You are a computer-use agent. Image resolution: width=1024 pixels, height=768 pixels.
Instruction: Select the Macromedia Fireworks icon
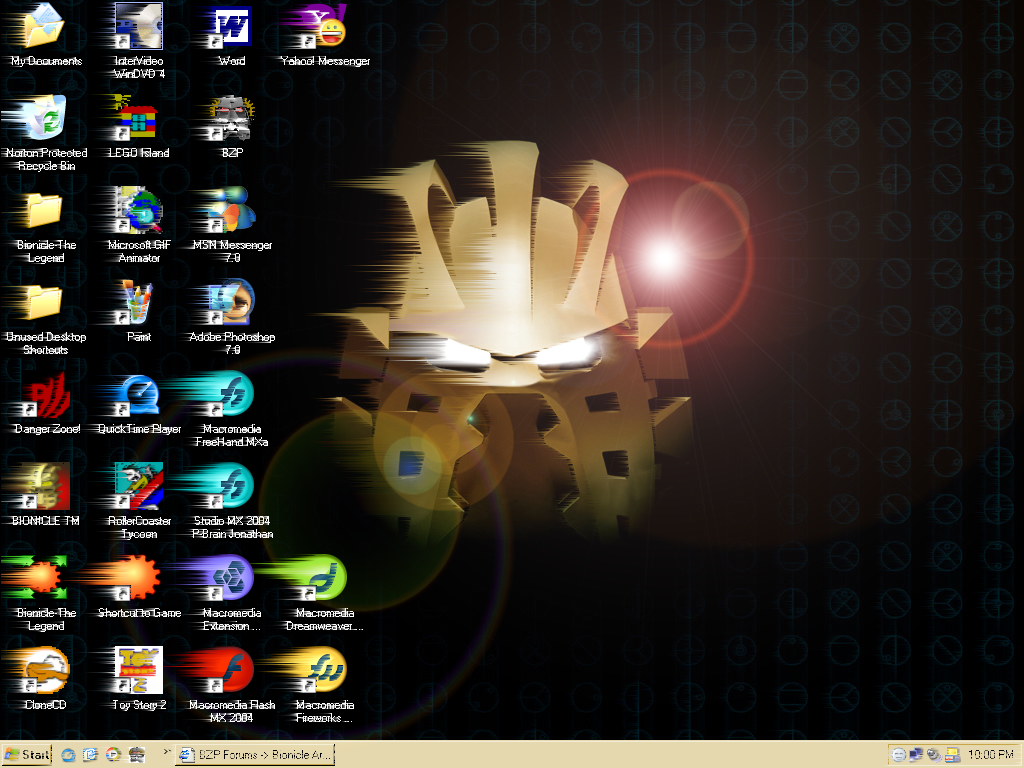[x=324, y=672]
